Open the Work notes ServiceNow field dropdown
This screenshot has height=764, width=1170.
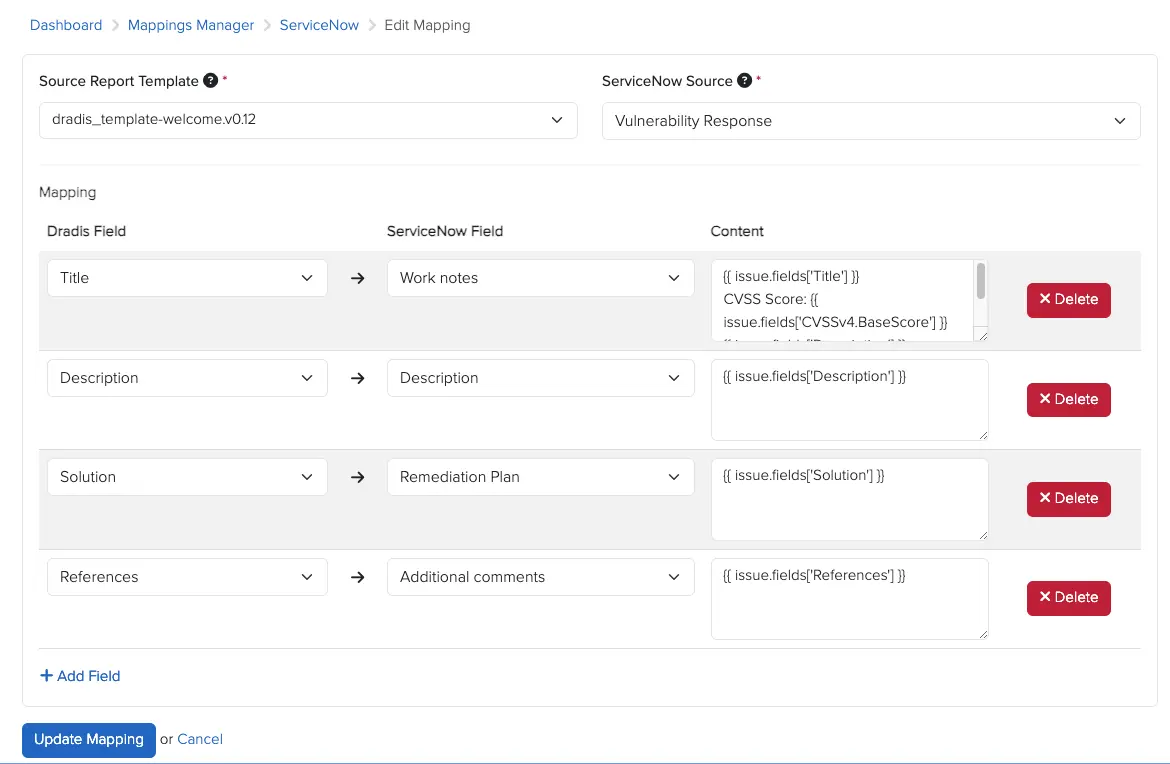click(x=540, y=278)
